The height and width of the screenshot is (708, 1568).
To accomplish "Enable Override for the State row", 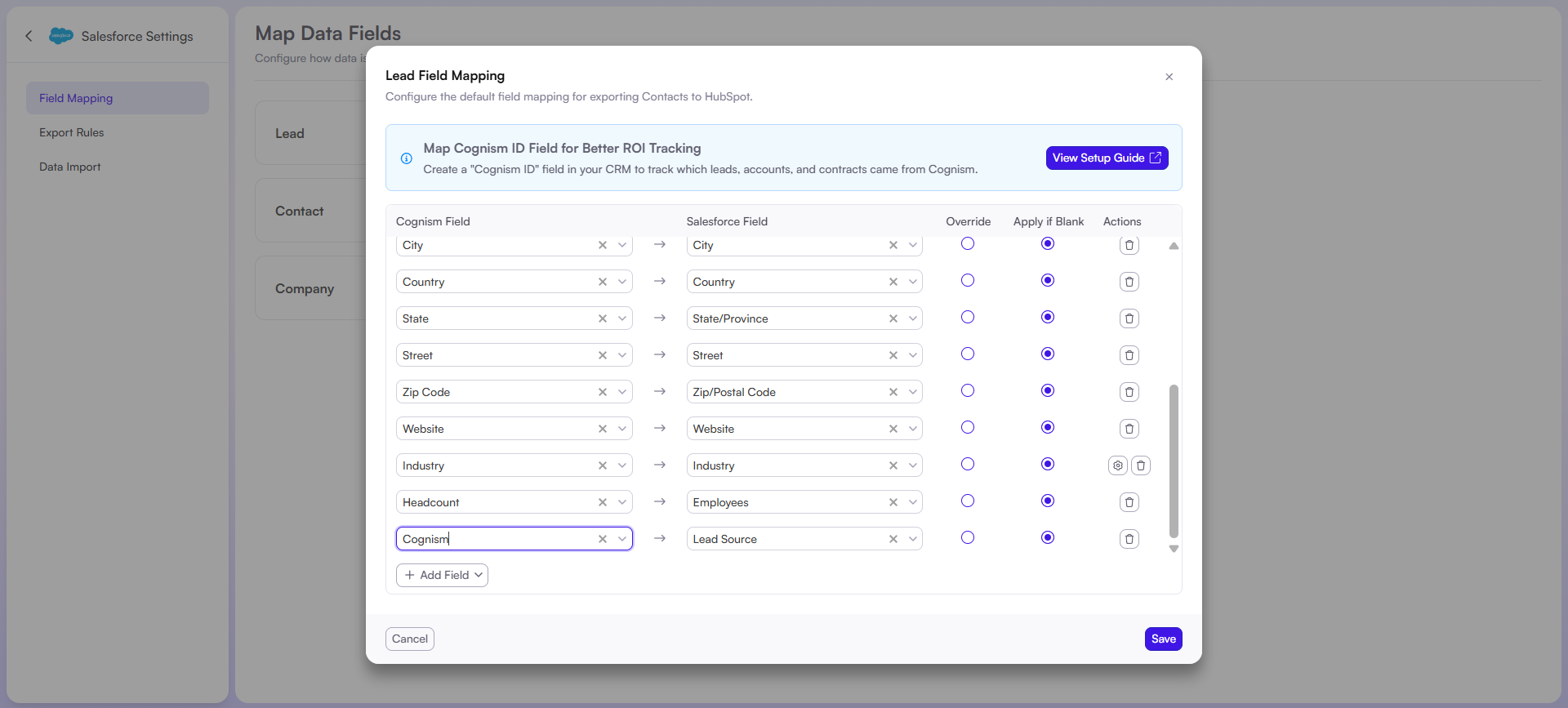I will [x=968, y=317].
